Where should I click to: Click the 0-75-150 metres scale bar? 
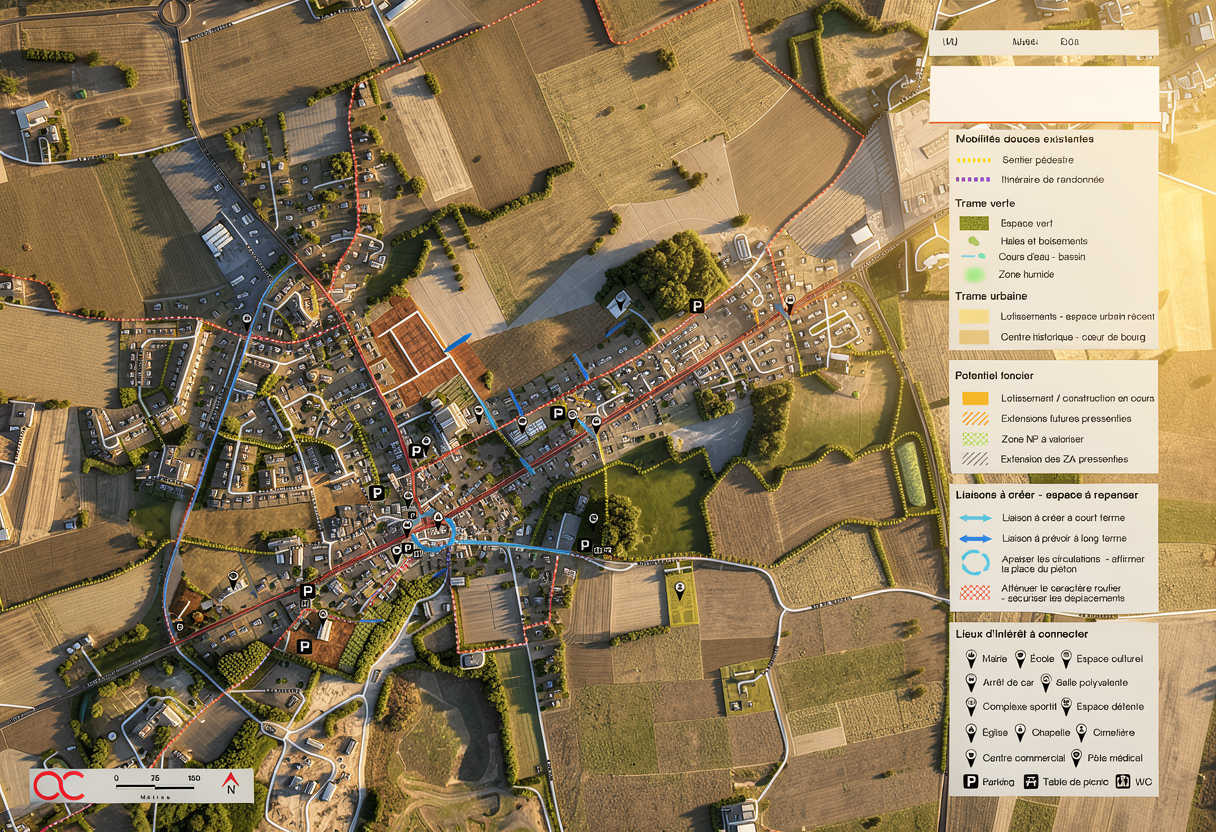(155, 787)
